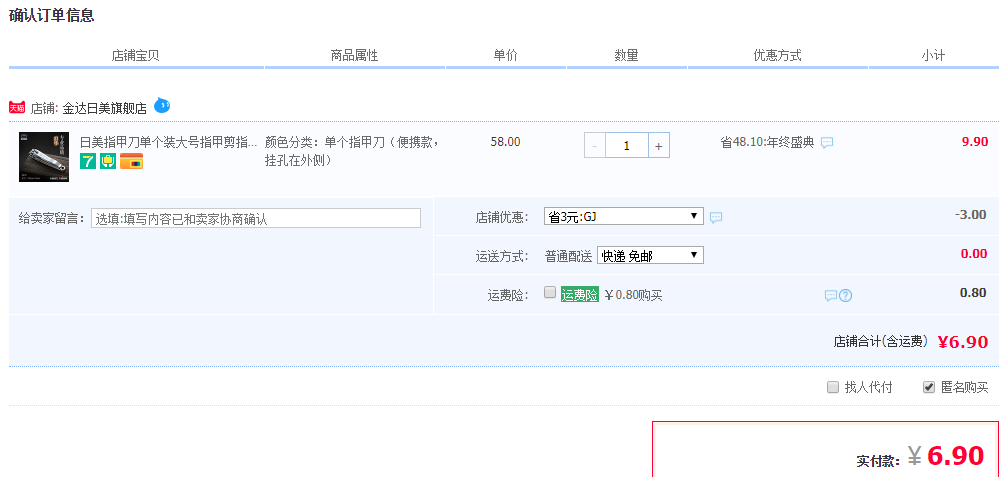Viewport: 1006px width, 477px height.
Task: Click the ￥0.80购买 insurance text
Action: pyautogui.click(x=633, y=295)
